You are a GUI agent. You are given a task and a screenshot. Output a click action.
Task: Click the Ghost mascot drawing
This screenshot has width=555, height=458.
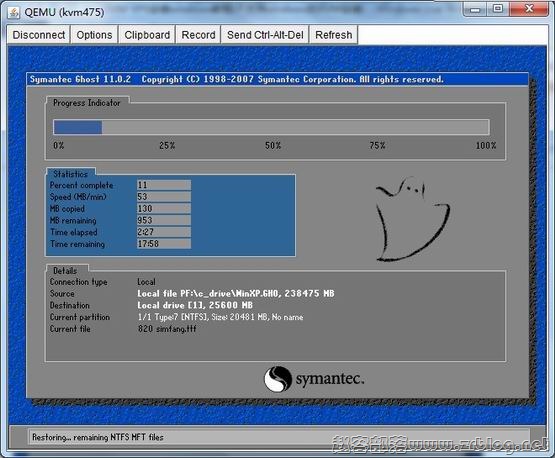413,219
